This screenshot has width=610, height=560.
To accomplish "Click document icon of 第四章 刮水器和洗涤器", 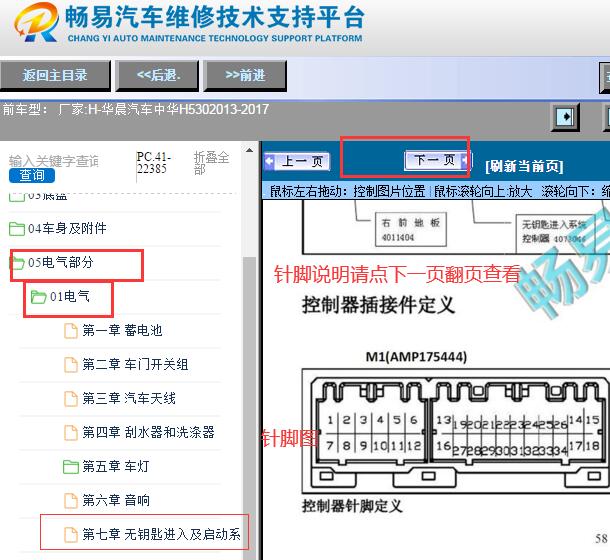I will click(x=71, y=433).
